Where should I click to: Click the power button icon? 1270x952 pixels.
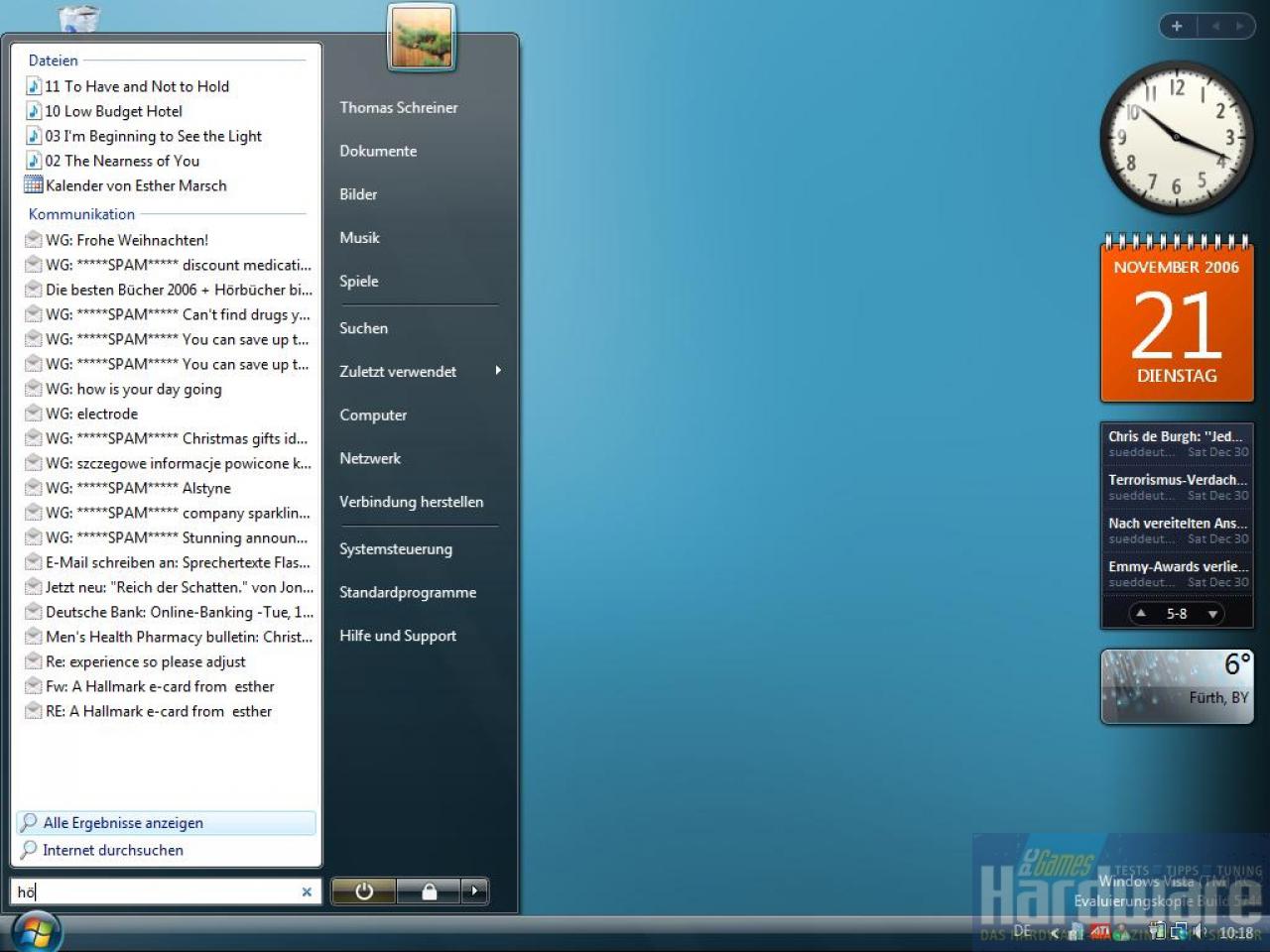363,892
